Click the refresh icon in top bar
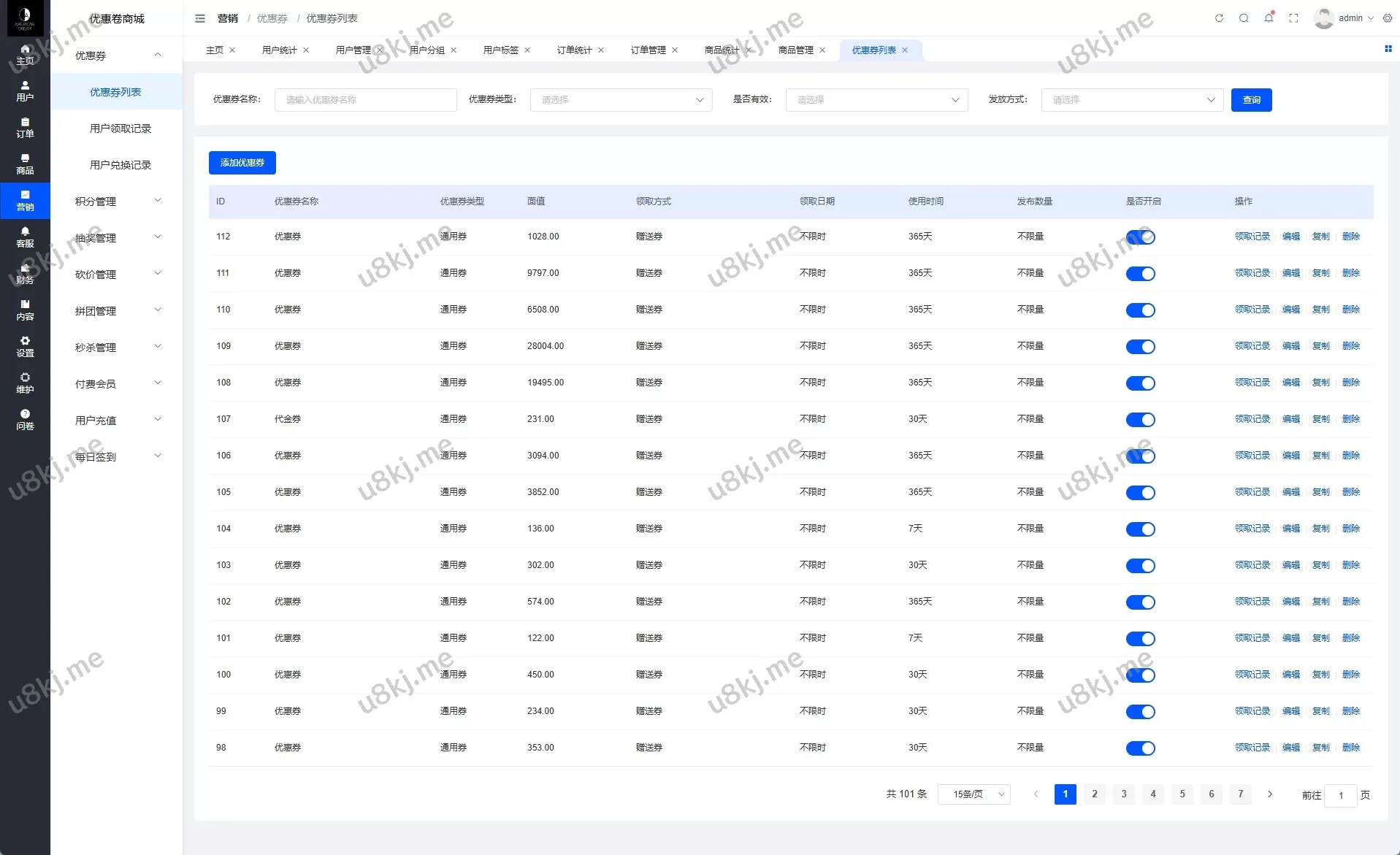This screenshot has height=855, width=1400. (1219, 18)
